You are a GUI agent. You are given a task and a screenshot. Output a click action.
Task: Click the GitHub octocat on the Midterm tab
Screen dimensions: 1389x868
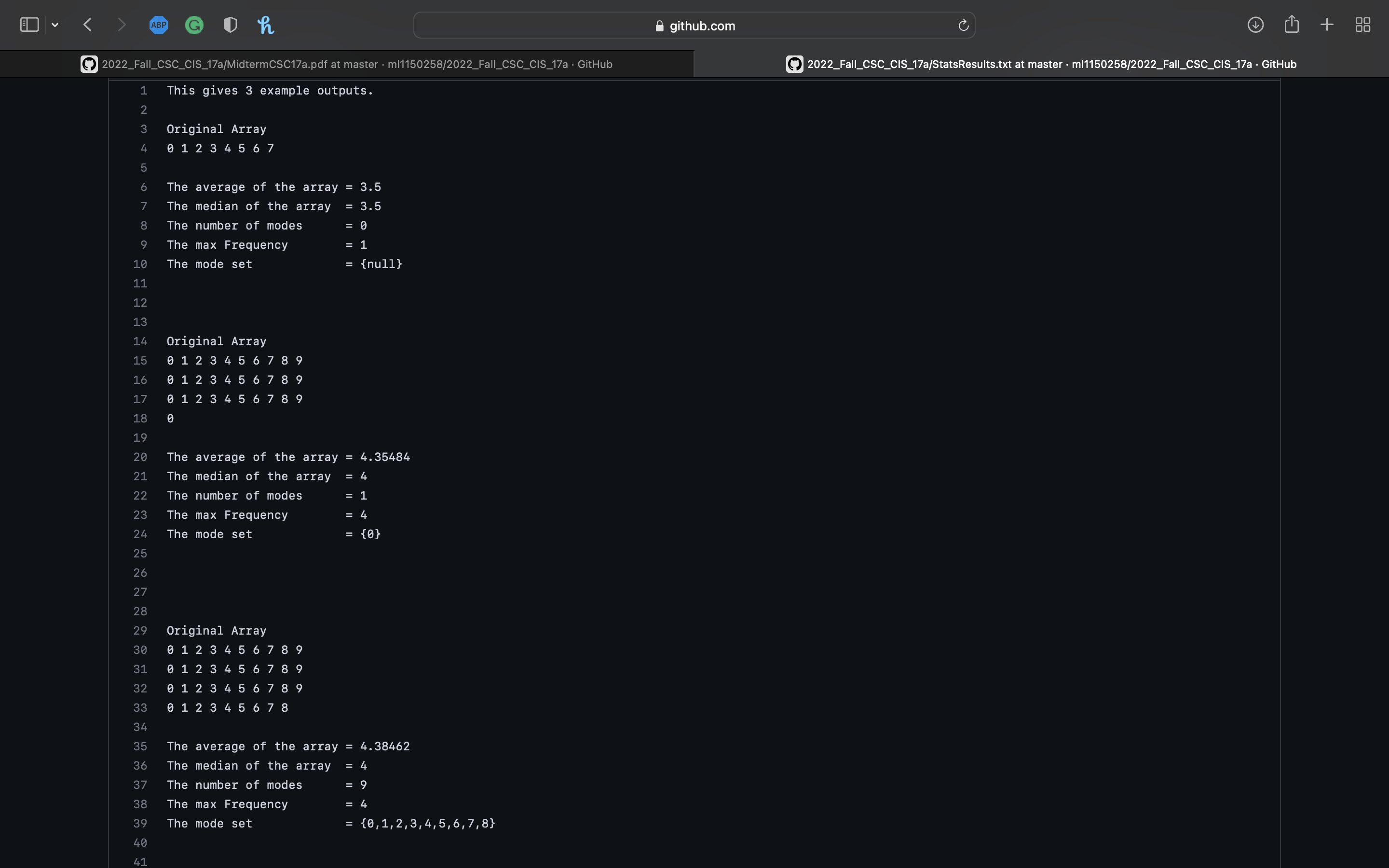(x=89, y=64)
